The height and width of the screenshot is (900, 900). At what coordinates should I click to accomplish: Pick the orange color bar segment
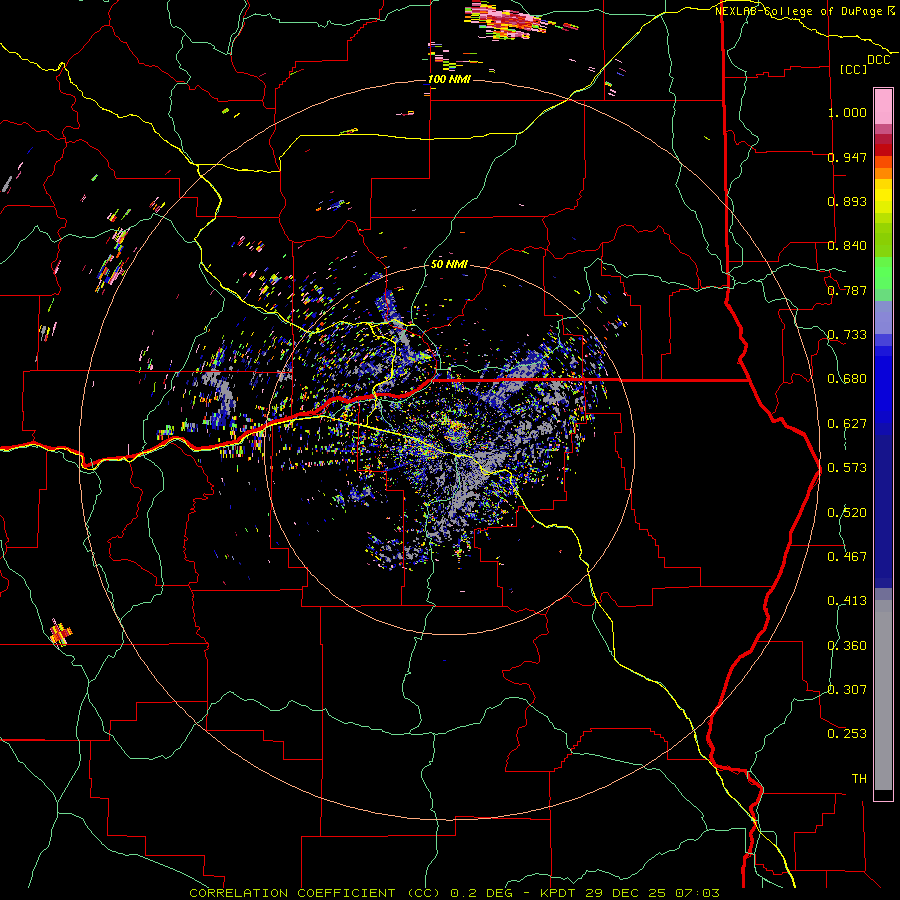pos(883,173)
